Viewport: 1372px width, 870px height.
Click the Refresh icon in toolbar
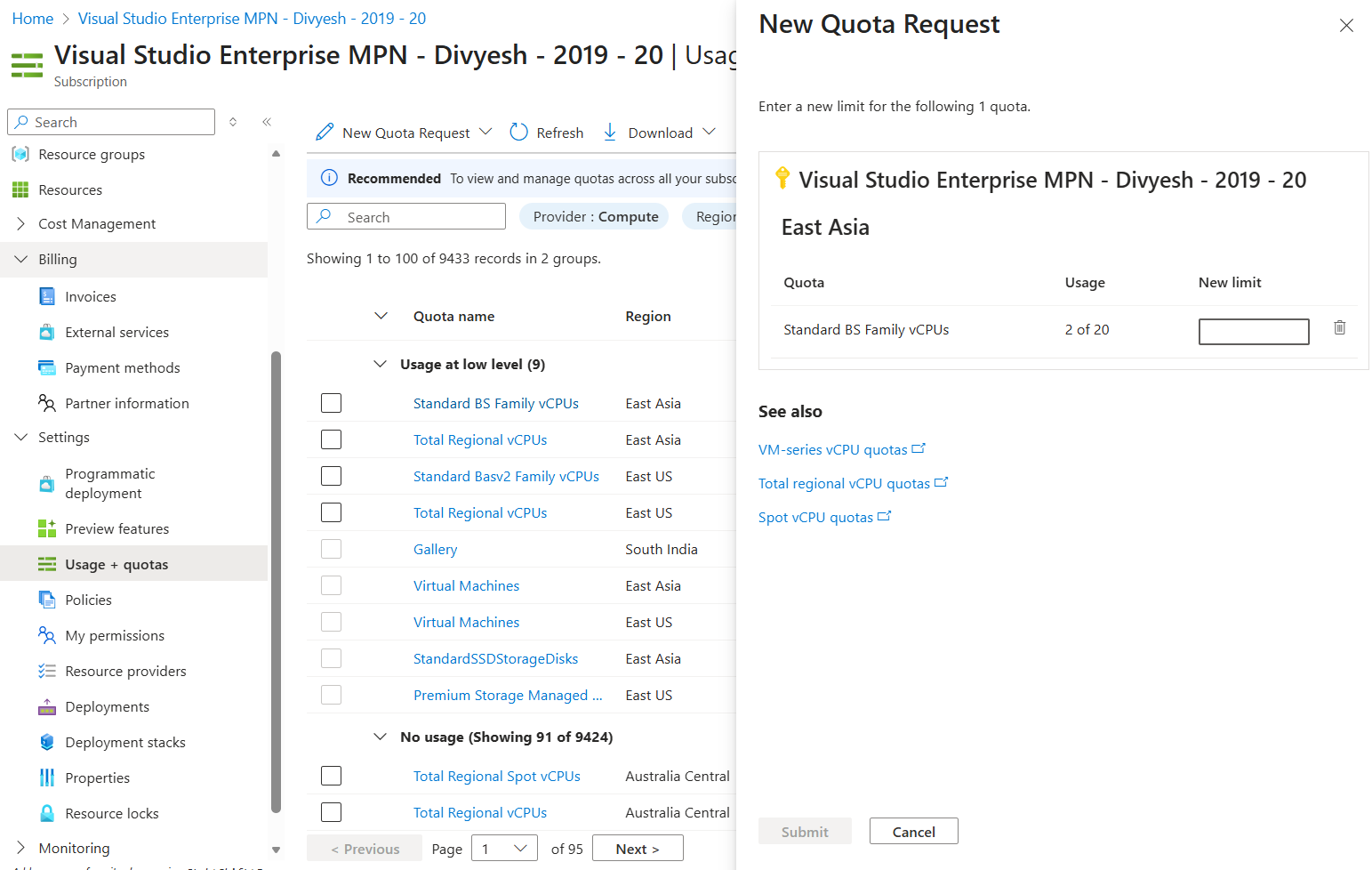pos(518,133)
